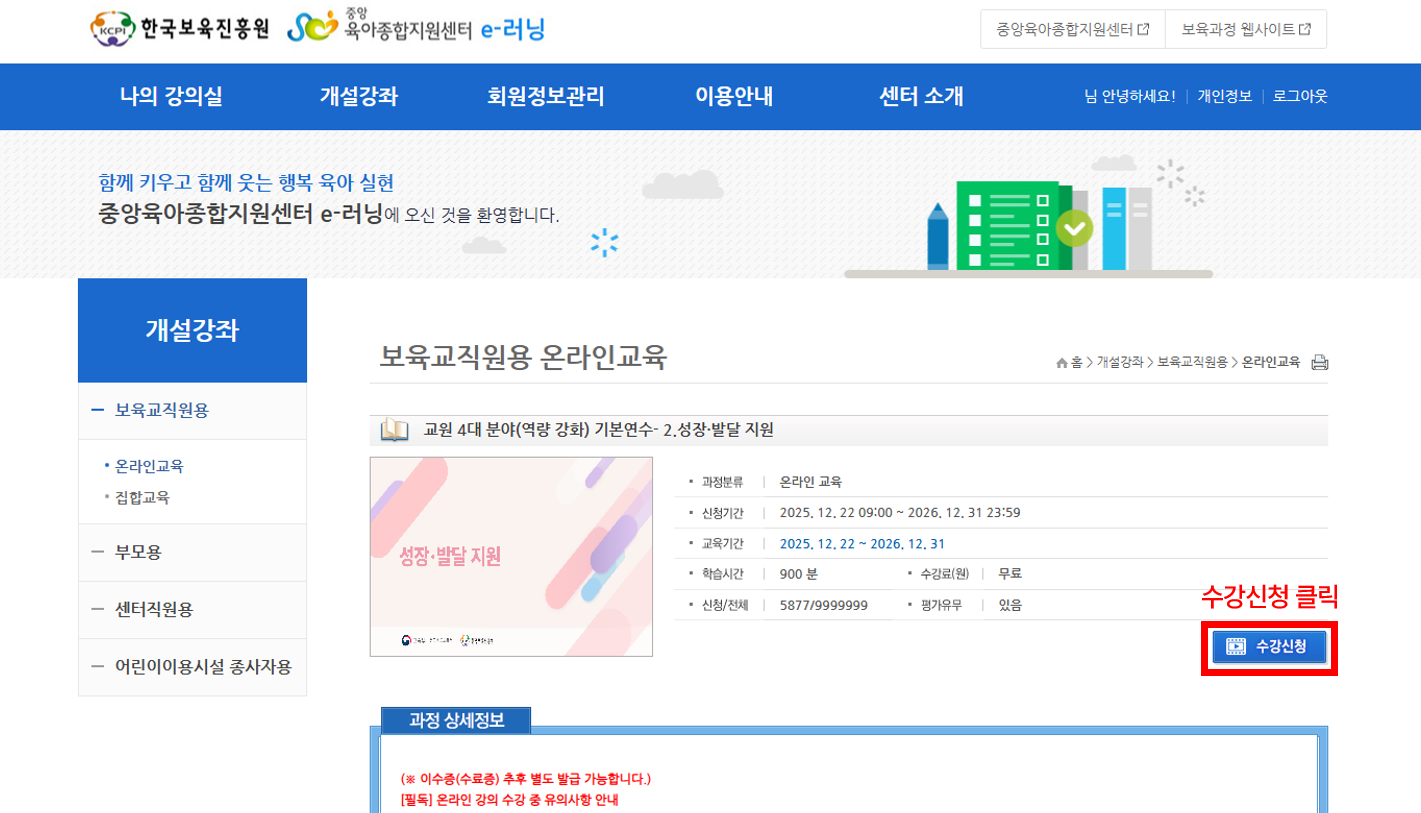Open the 개설강좌 top menu
This screenshot has height=813, width=1421.
point(359,97)
